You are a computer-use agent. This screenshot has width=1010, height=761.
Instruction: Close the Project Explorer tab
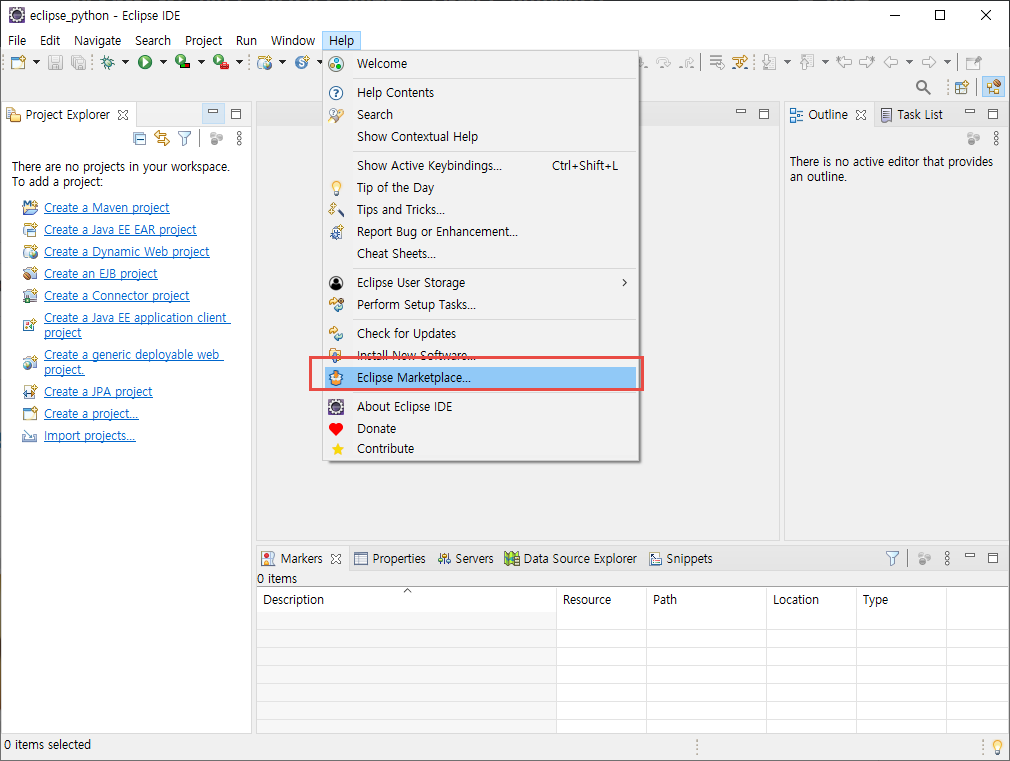[123, 115]
